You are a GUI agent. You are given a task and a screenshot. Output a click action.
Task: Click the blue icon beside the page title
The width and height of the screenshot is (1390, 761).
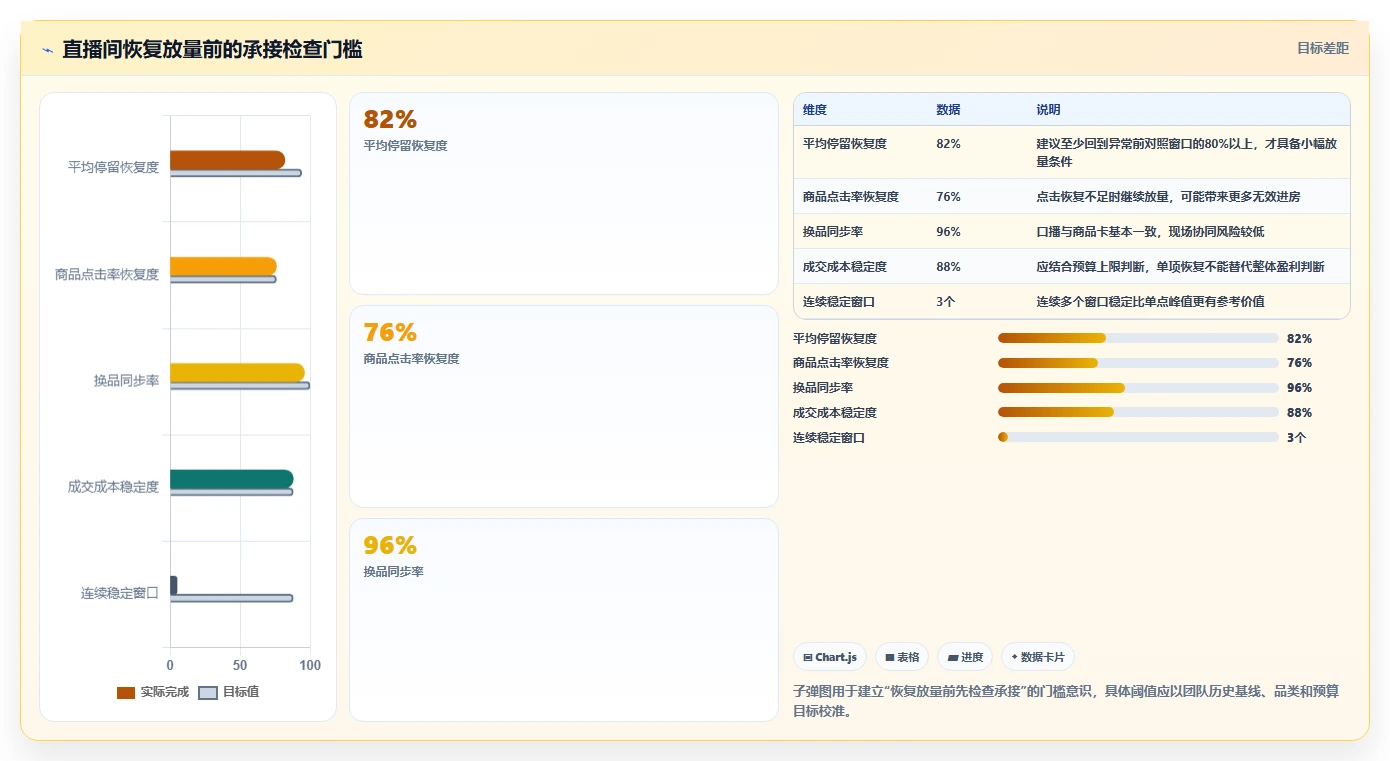(x=48, y=50)
